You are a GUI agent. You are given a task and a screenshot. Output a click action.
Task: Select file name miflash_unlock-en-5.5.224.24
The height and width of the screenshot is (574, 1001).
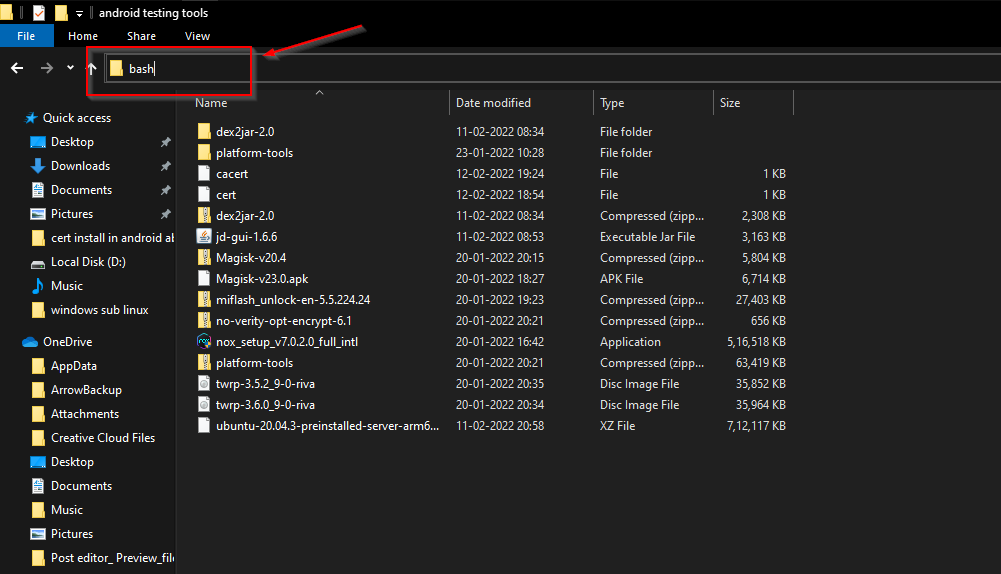coord(293,300)
